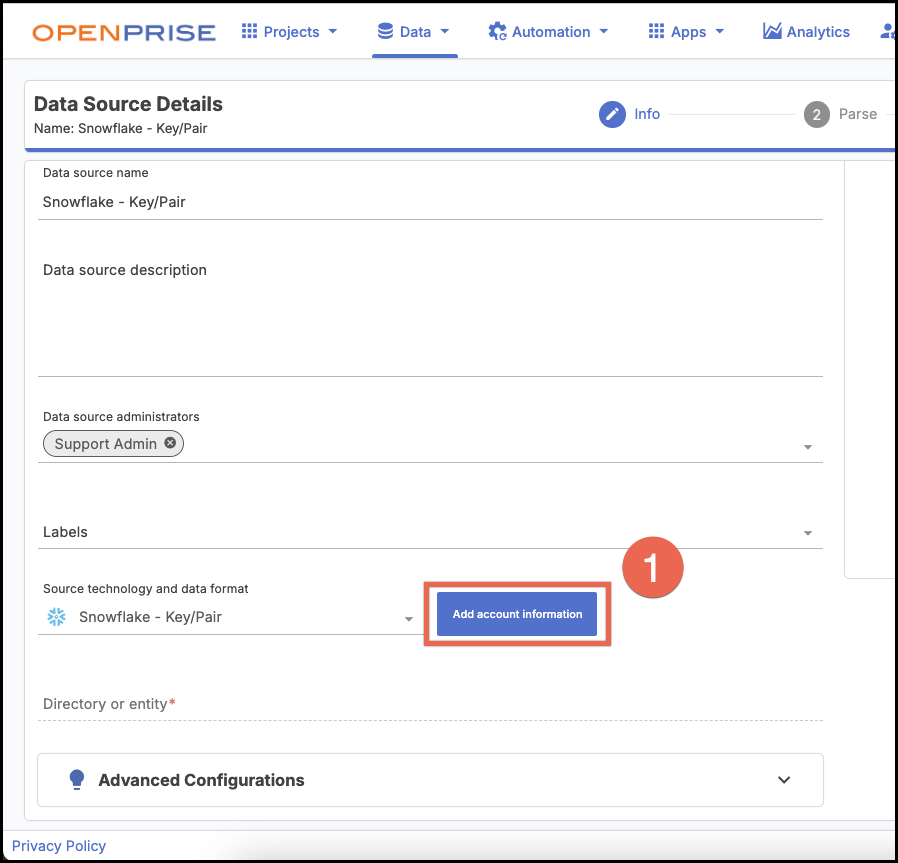
Task: Select the Info step pencil icon
Action: pos(612,115)
